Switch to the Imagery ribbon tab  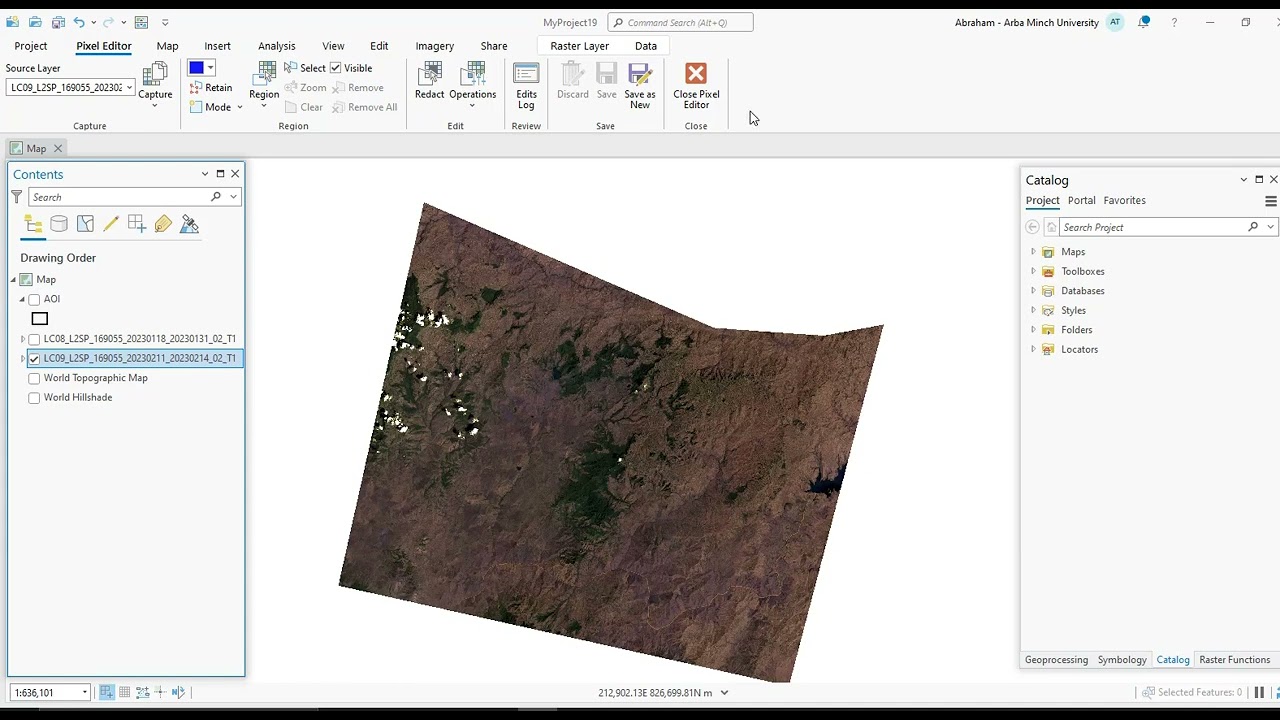[x=434, y=46]
